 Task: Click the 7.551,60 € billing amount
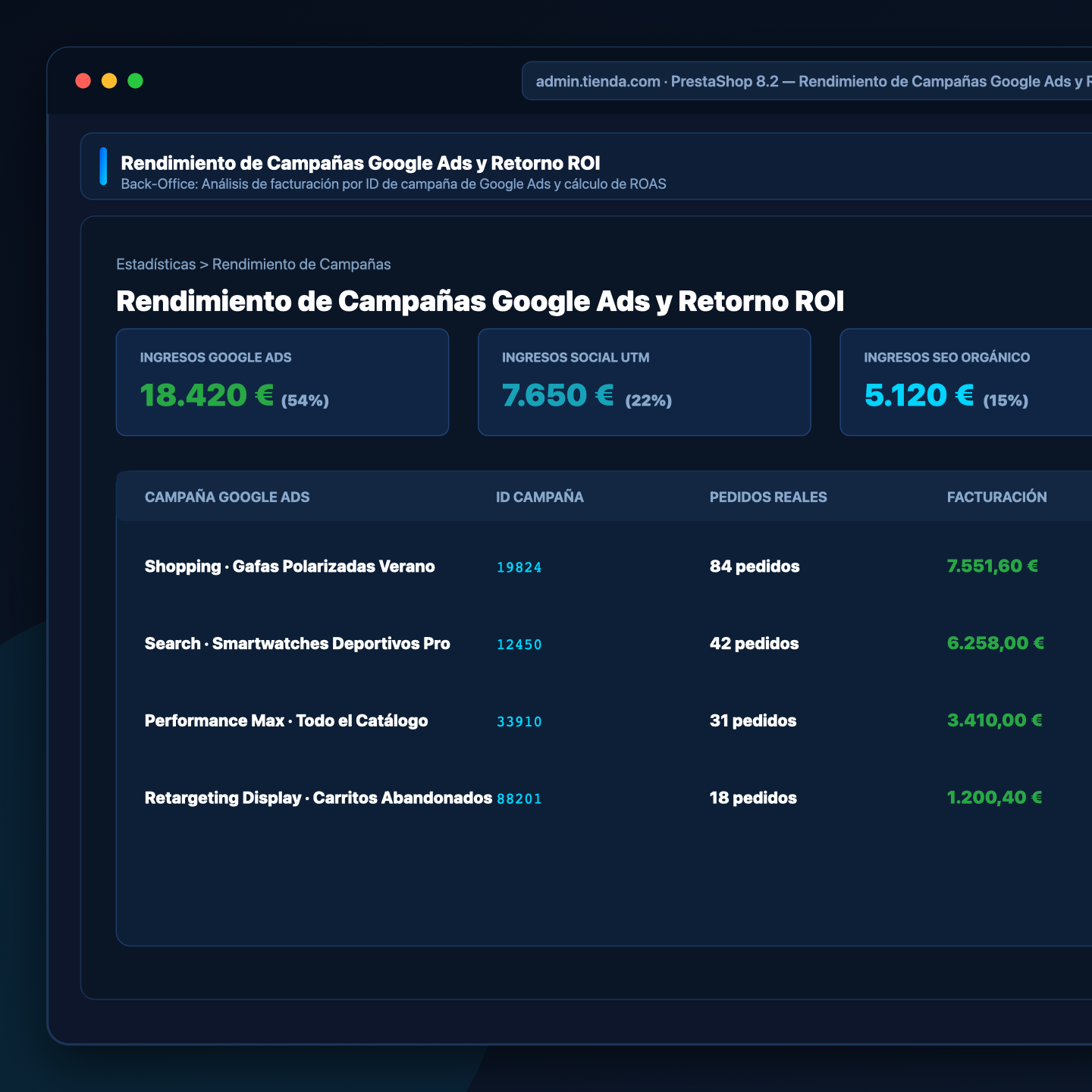pos(993,566)
